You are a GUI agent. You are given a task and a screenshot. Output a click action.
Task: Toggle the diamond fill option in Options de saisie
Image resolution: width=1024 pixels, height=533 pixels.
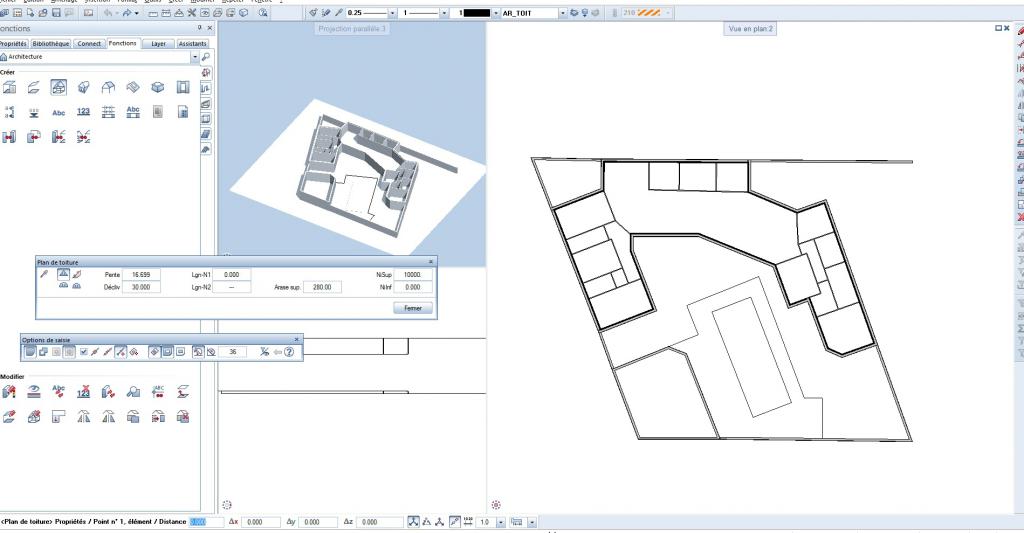(x=154, y=351)
